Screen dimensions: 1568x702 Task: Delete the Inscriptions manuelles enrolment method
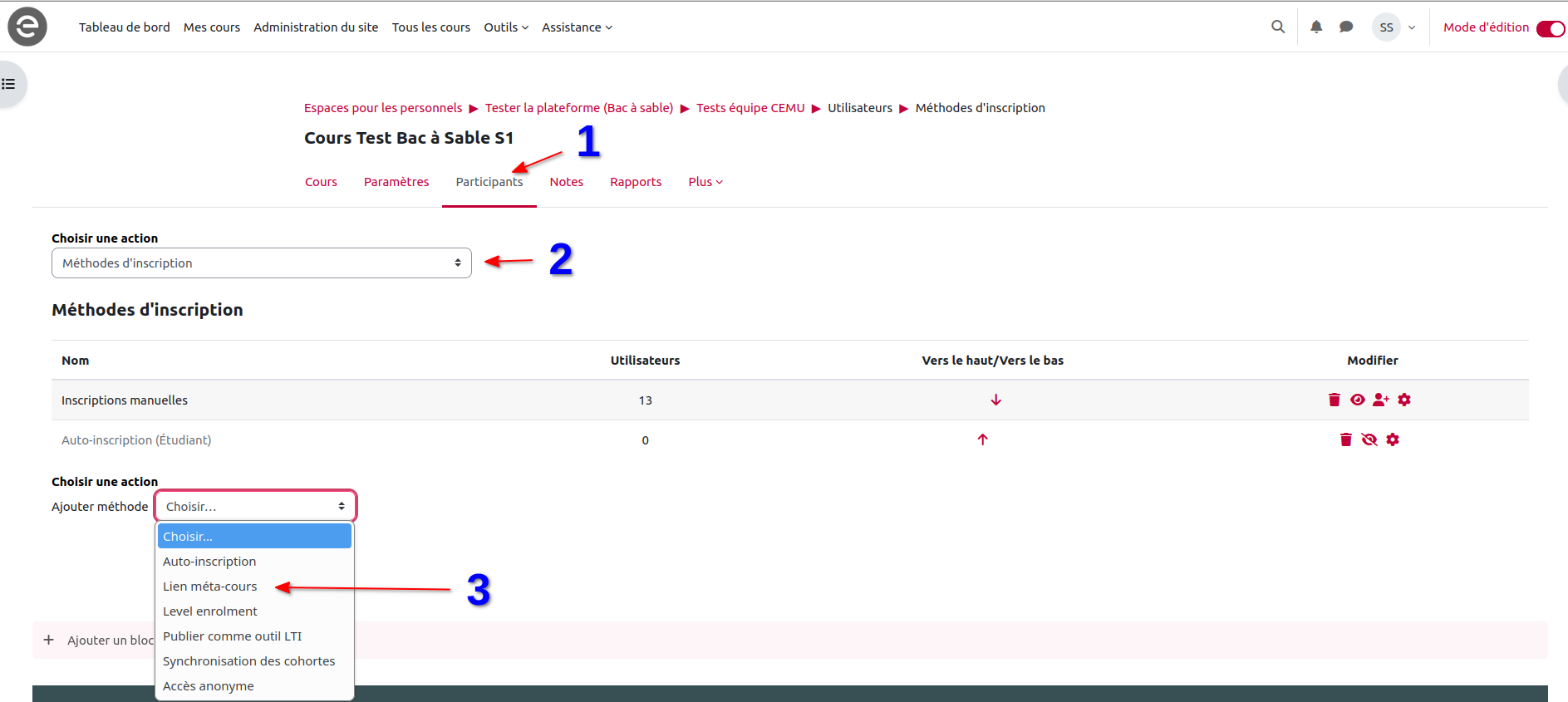tap(1334, 400)
